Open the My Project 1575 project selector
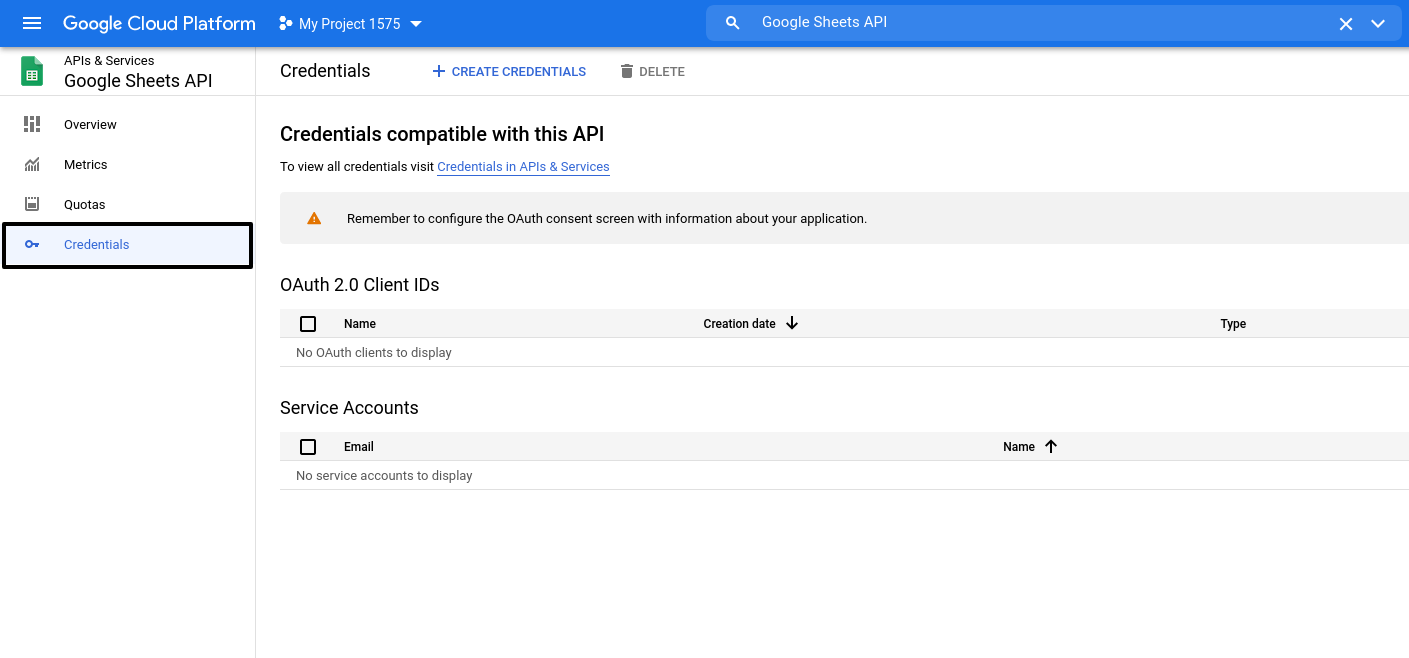Image resolution: width=1409 pixels, height=658 pixels. point(350,24)
